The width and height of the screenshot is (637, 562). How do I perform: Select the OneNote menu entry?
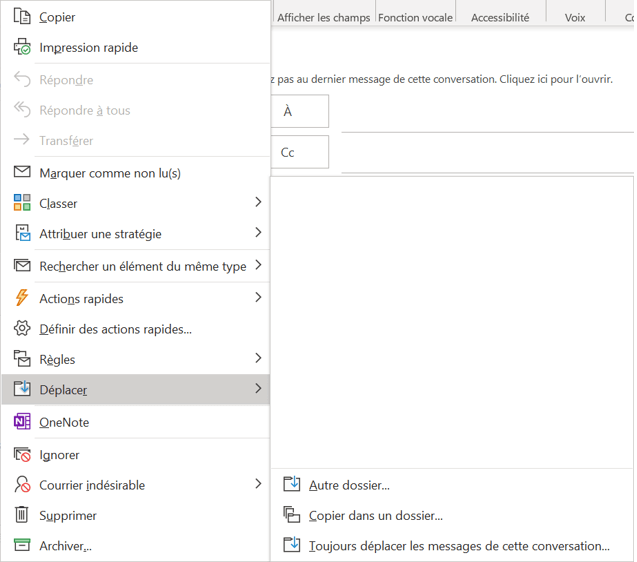pyautogui.click(x=136, y=422)
